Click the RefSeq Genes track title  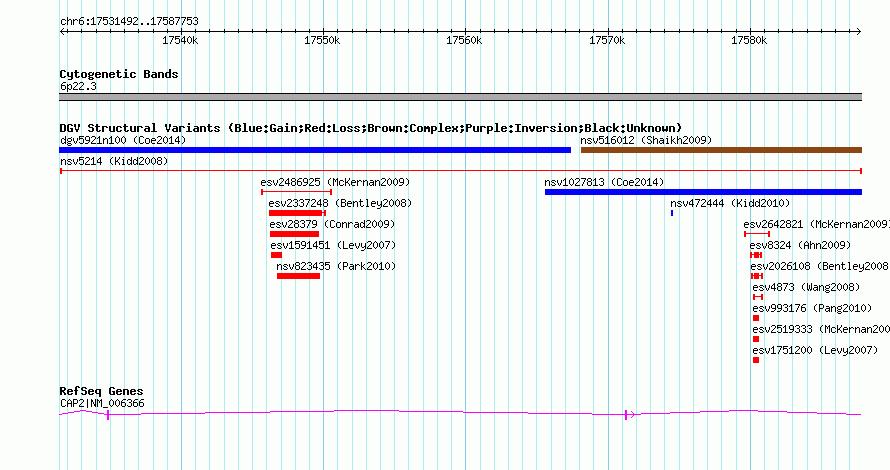(101, 391)
